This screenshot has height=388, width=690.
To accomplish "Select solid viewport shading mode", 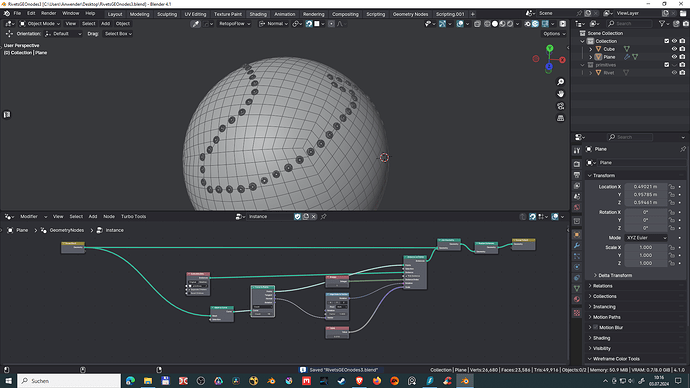I will (x=495, y=24).
